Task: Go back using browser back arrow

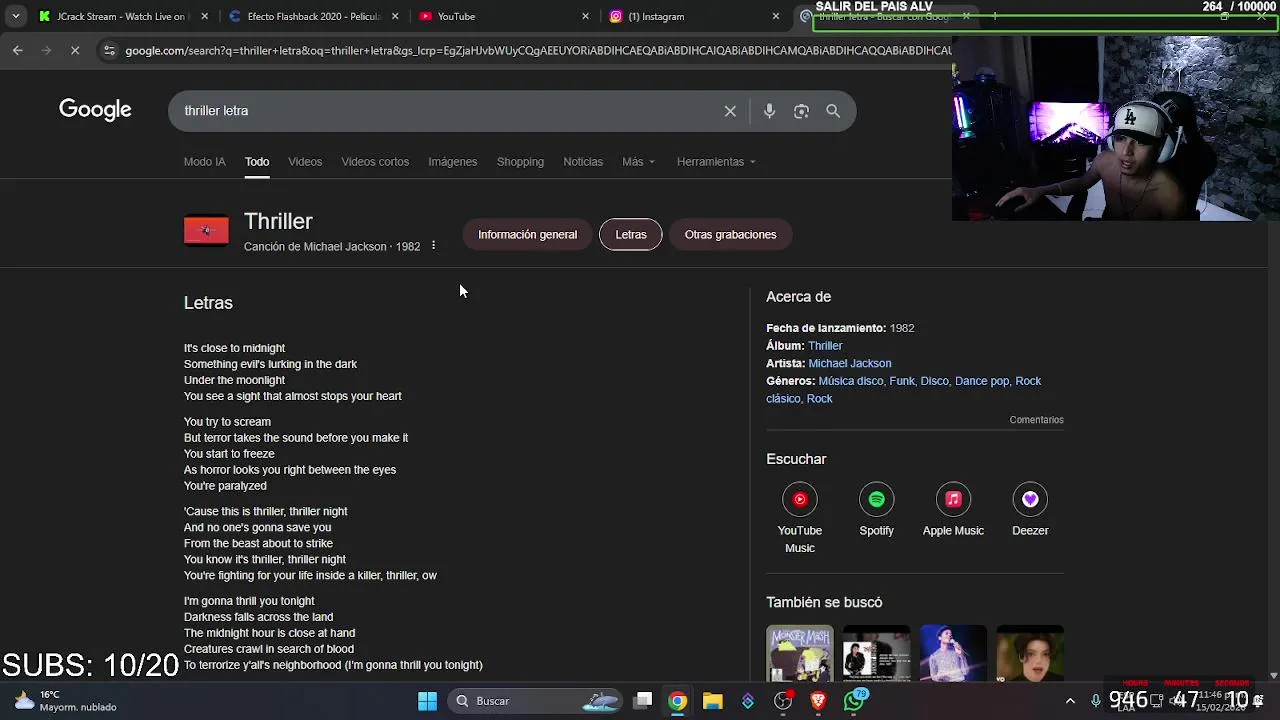Action: pos(18,50)
